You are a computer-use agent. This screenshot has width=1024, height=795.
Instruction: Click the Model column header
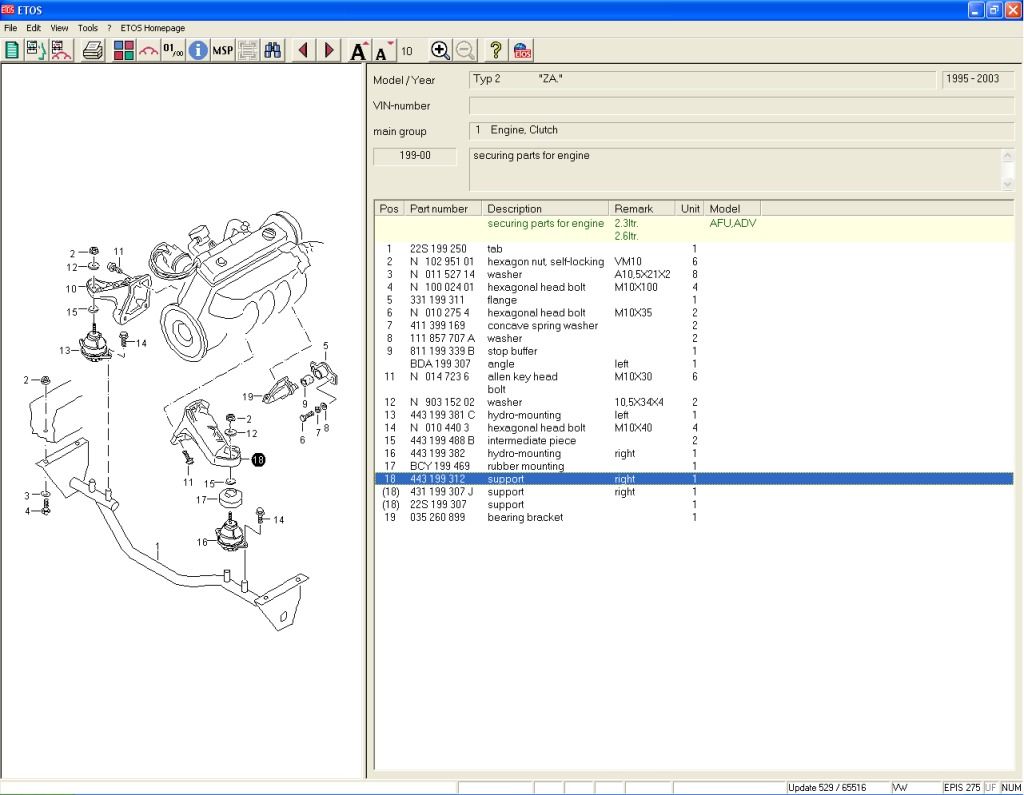click(x=732, y=208)
